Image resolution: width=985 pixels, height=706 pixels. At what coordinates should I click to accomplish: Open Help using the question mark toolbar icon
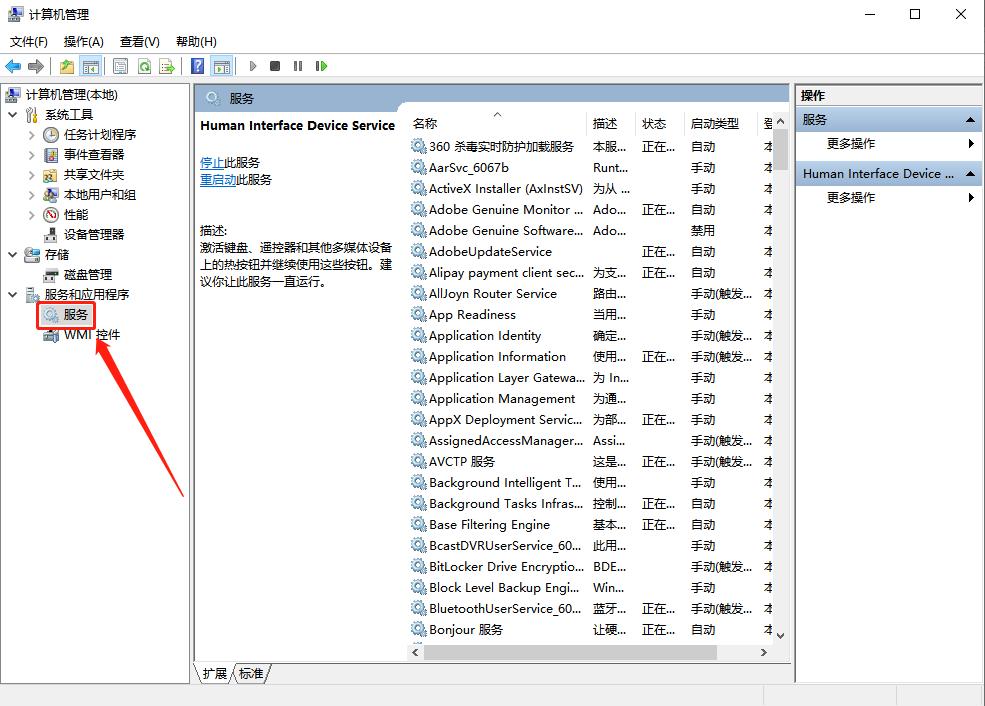click(x=197, y=65)
